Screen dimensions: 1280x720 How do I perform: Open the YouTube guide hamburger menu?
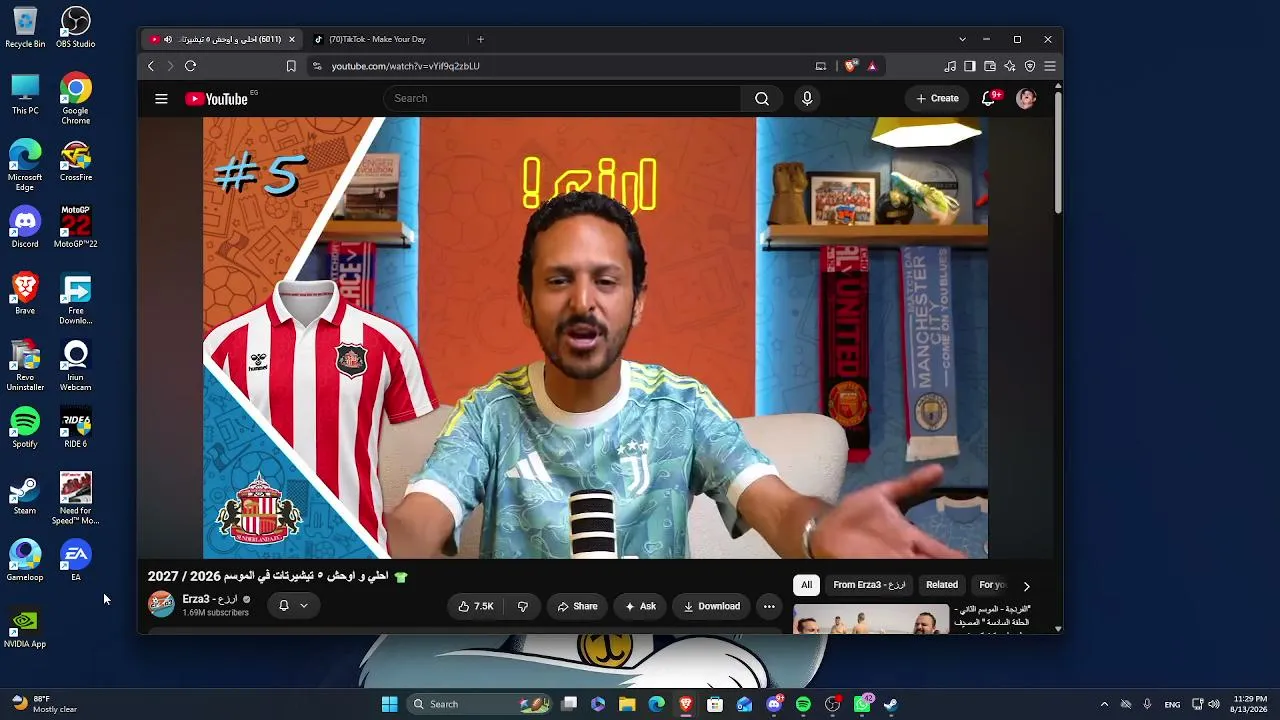[x=161, y=98]
